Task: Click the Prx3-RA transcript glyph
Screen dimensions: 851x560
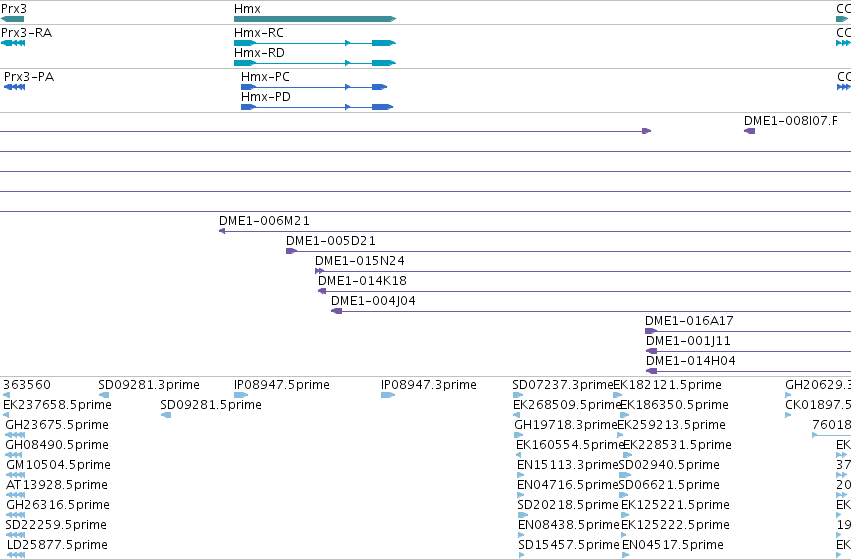Action: click(13, 43)
